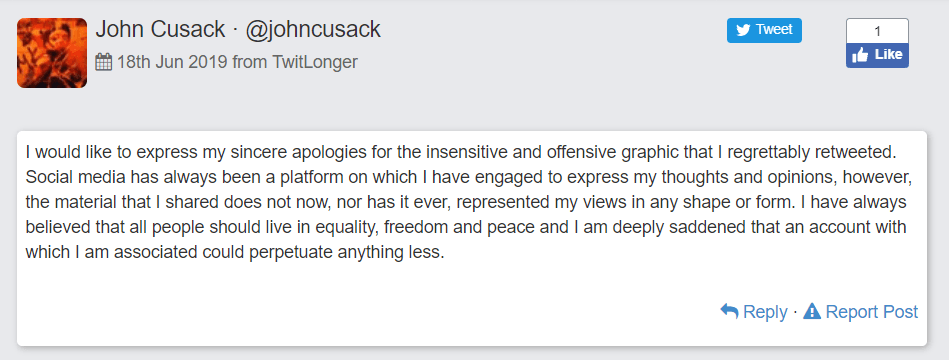Open the @johncusack handle
Screen dimensions: 949x360
(x=313, y=29)
